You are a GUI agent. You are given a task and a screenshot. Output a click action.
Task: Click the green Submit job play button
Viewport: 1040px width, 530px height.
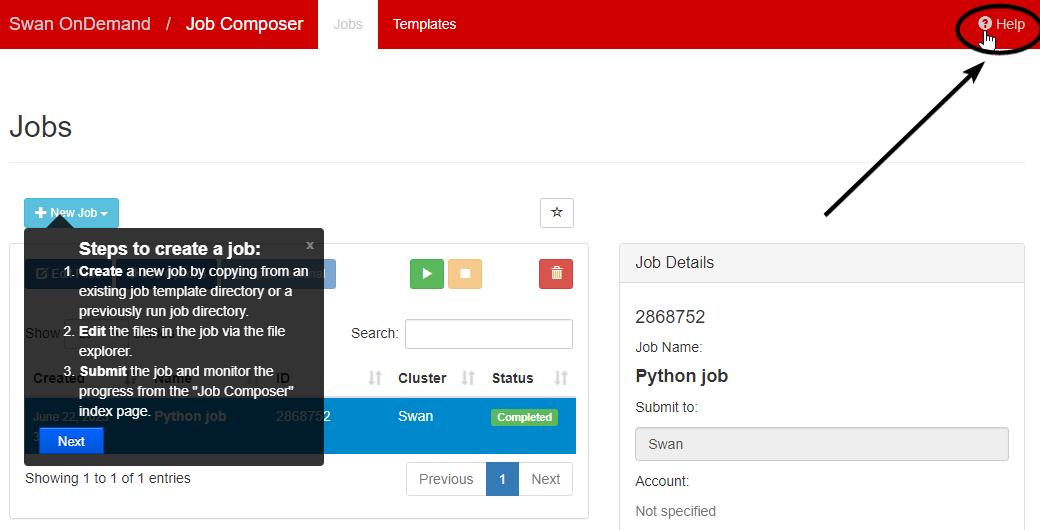[427, 273]
